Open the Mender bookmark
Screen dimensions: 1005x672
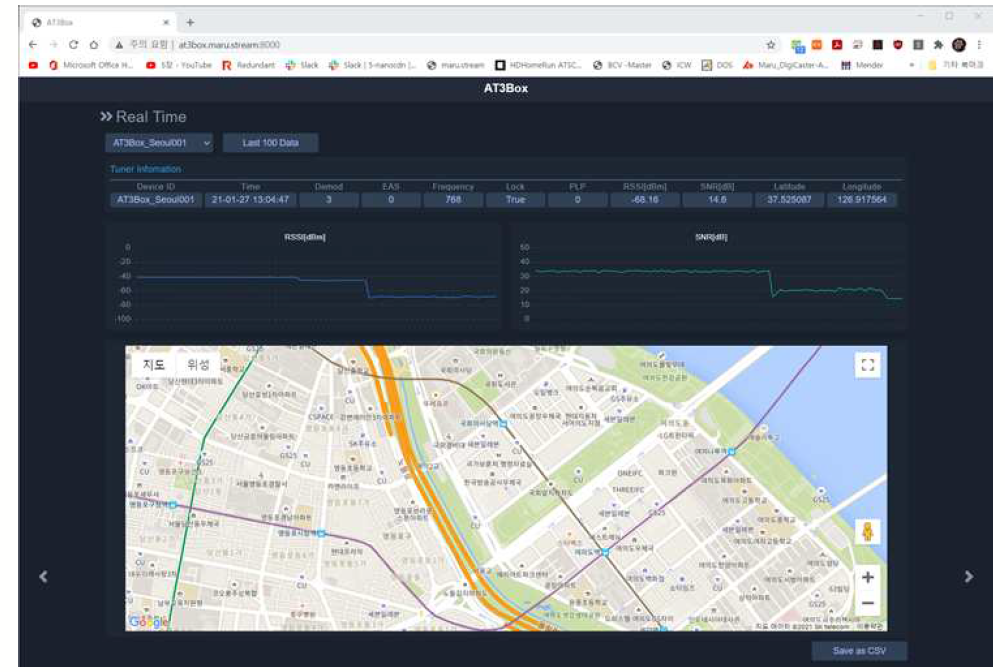[x=862, y=65]
